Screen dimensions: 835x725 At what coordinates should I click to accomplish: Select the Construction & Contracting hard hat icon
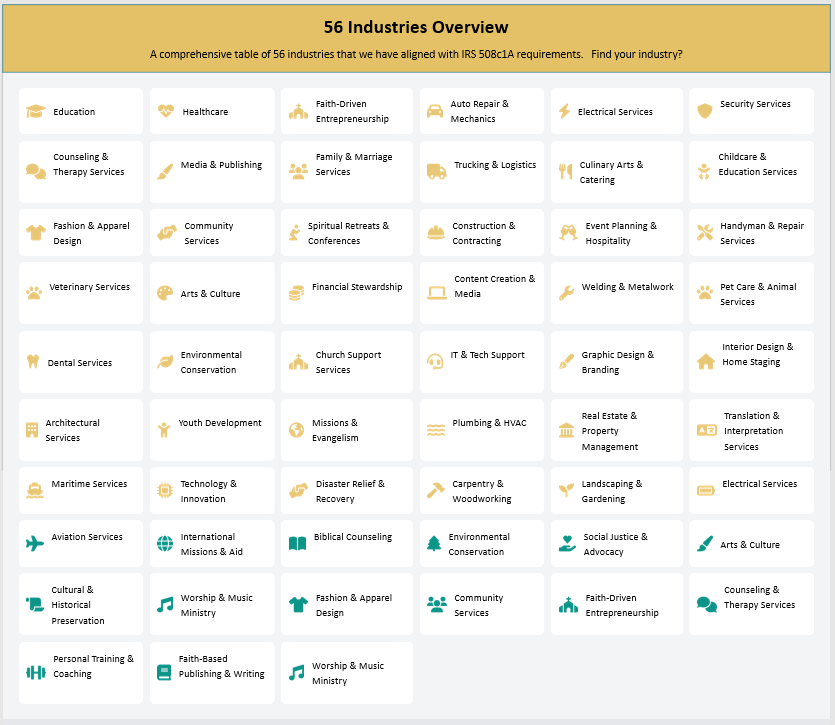coord(436,233)
